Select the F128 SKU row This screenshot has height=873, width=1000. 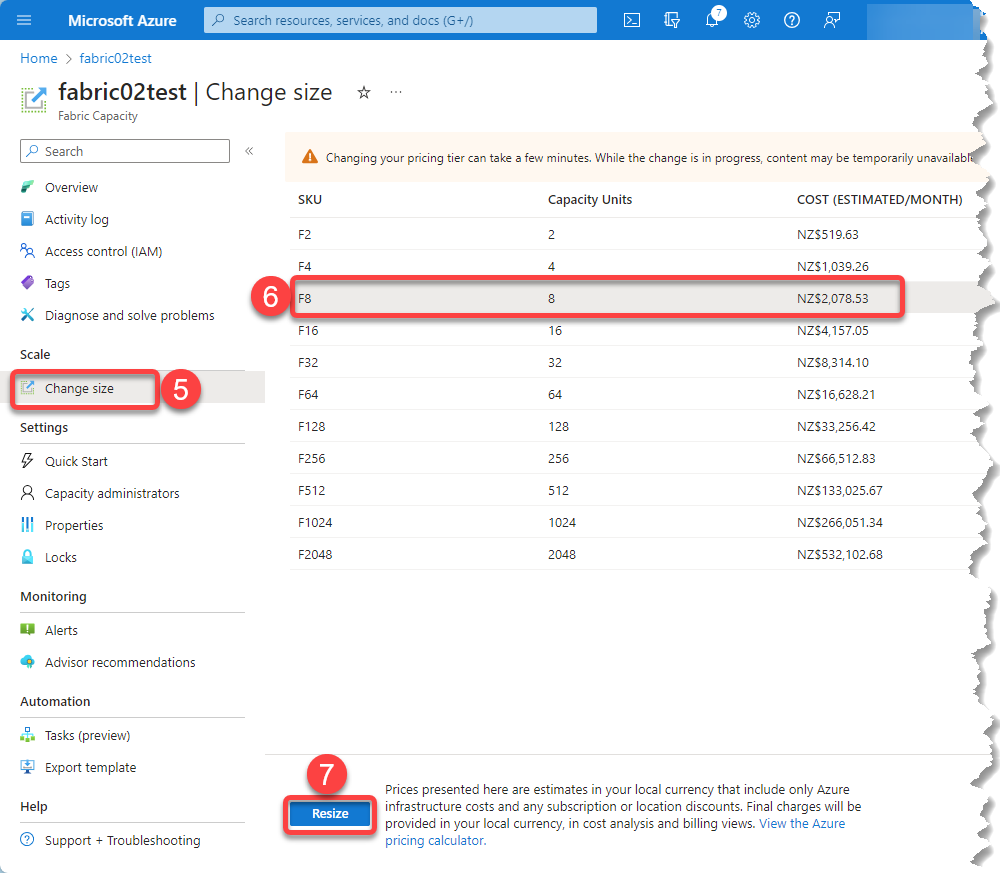click(x=633, y=426)
